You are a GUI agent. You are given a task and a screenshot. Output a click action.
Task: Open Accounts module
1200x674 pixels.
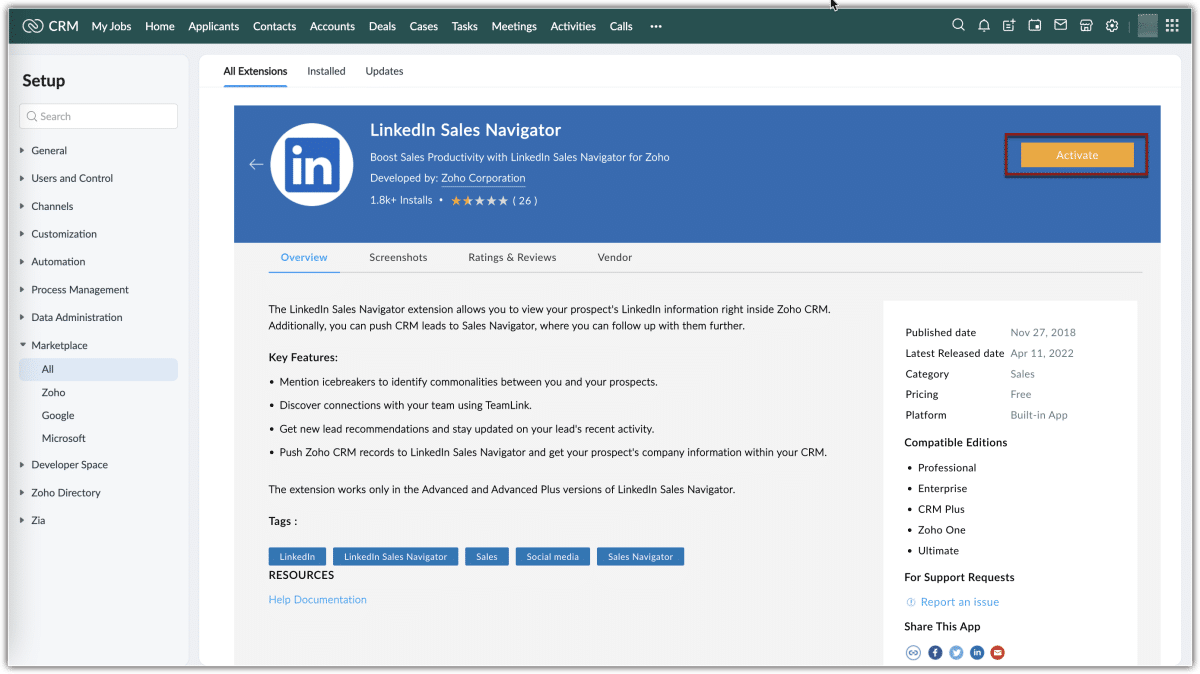(333, 26)
